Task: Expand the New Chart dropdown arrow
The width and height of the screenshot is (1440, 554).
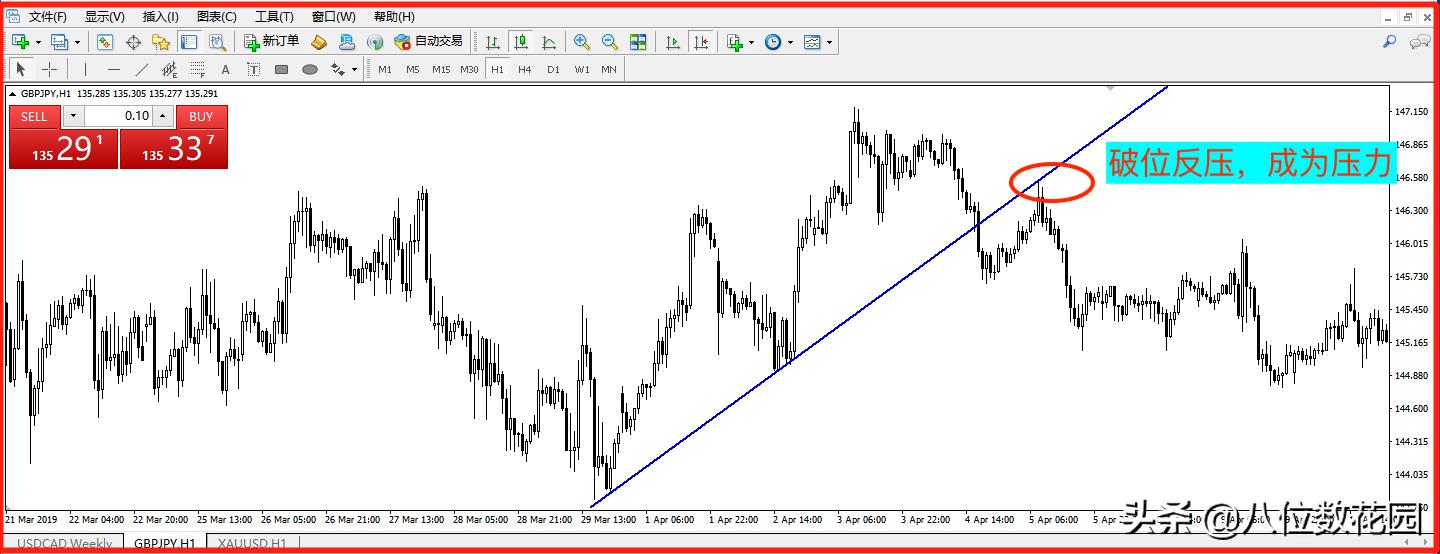Action: pyautogui.click(x=38, y=42)
